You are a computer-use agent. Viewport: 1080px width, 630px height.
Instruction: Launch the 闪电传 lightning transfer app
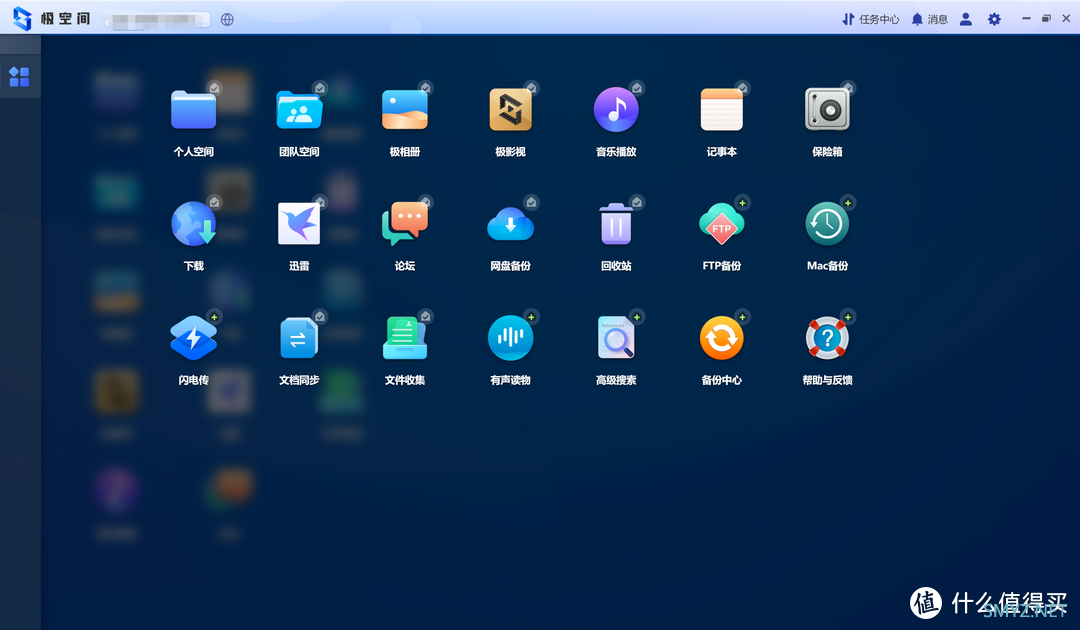pyautogui.click(x=194, y=339)
